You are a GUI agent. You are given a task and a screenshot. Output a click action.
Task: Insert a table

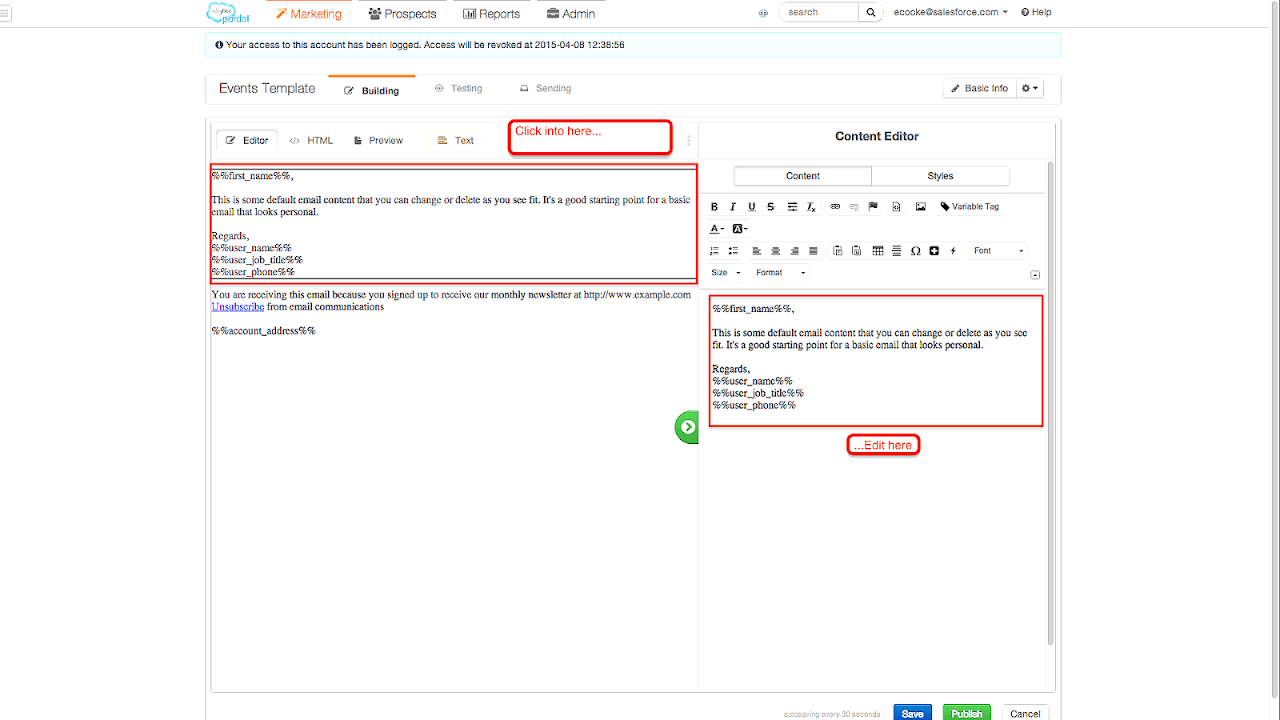(878, 251)
